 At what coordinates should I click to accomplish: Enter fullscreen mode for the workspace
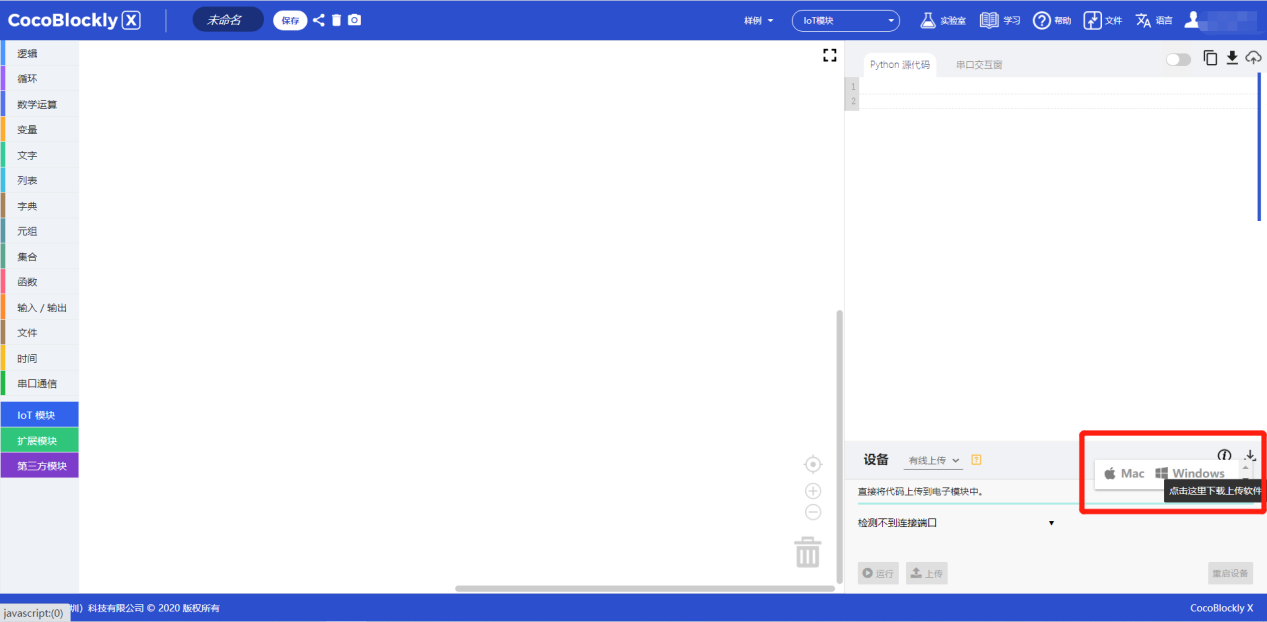point(829,56)
